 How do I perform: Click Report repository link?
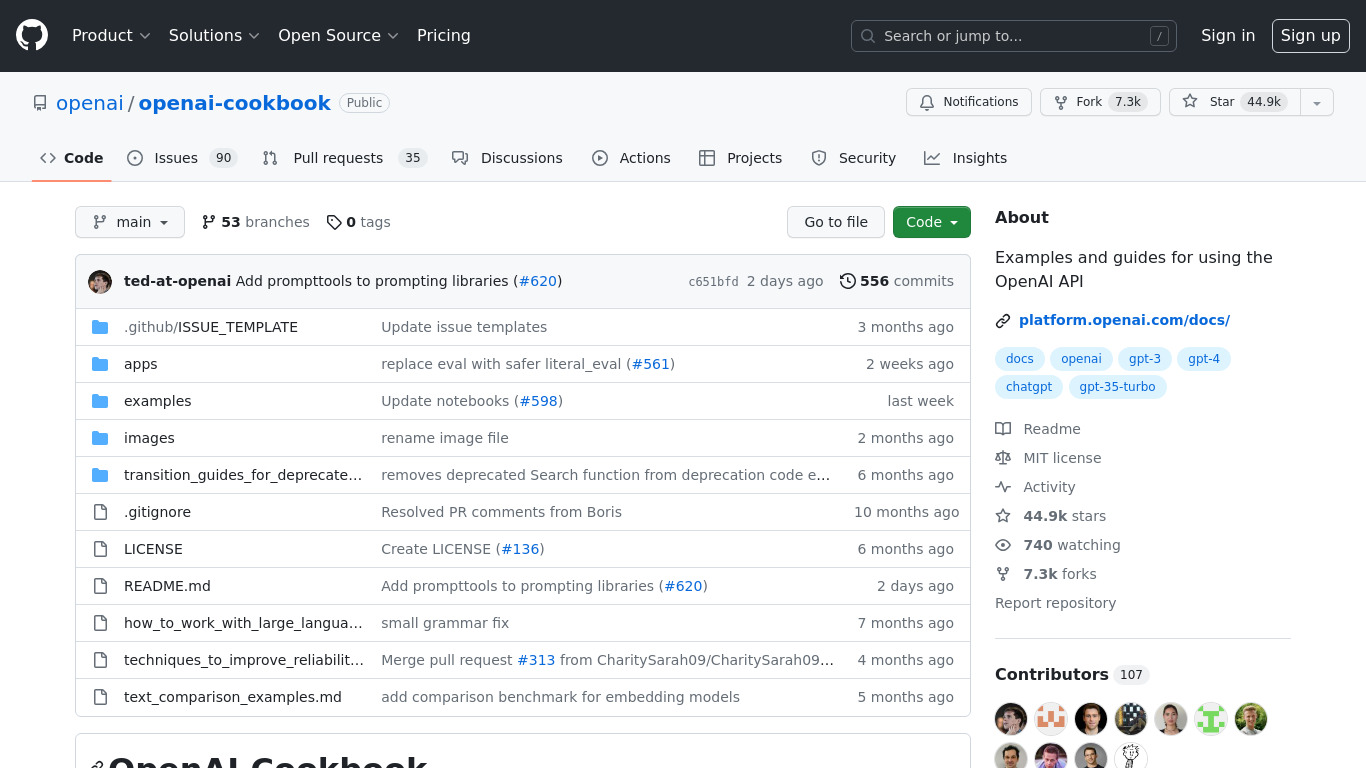click(x=1055, y=603)
